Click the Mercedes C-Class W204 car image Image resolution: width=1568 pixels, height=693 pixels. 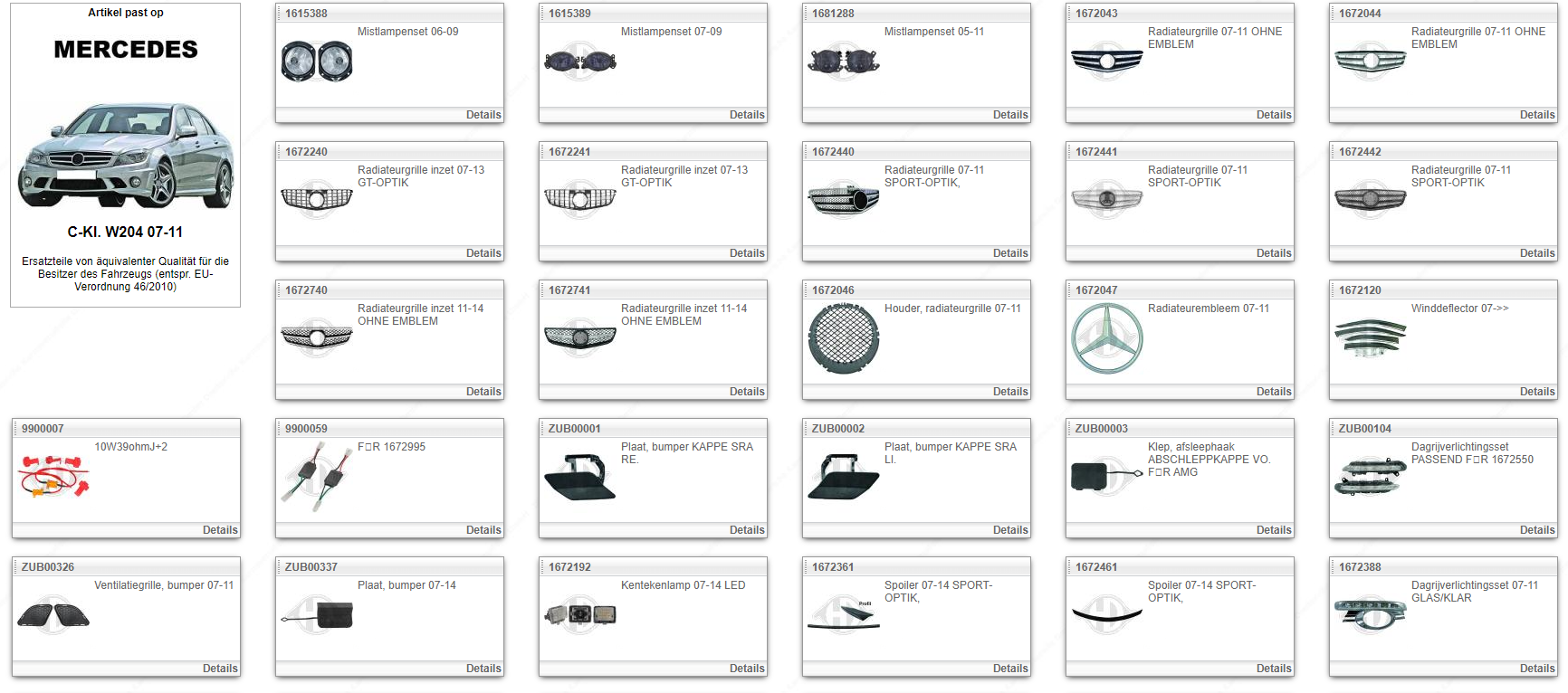click(x=126, y=156)
